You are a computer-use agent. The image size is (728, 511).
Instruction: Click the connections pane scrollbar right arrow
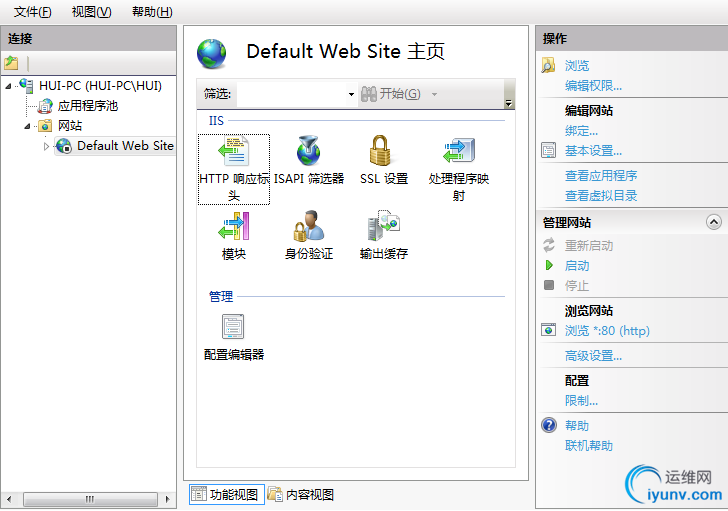pyautogui.click(x=167, y=499)
